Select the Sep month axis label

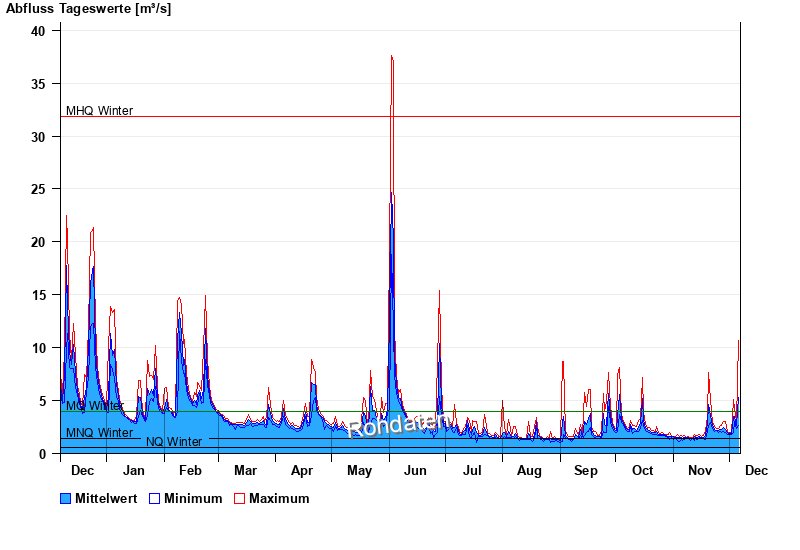click(x=586, y=470)
